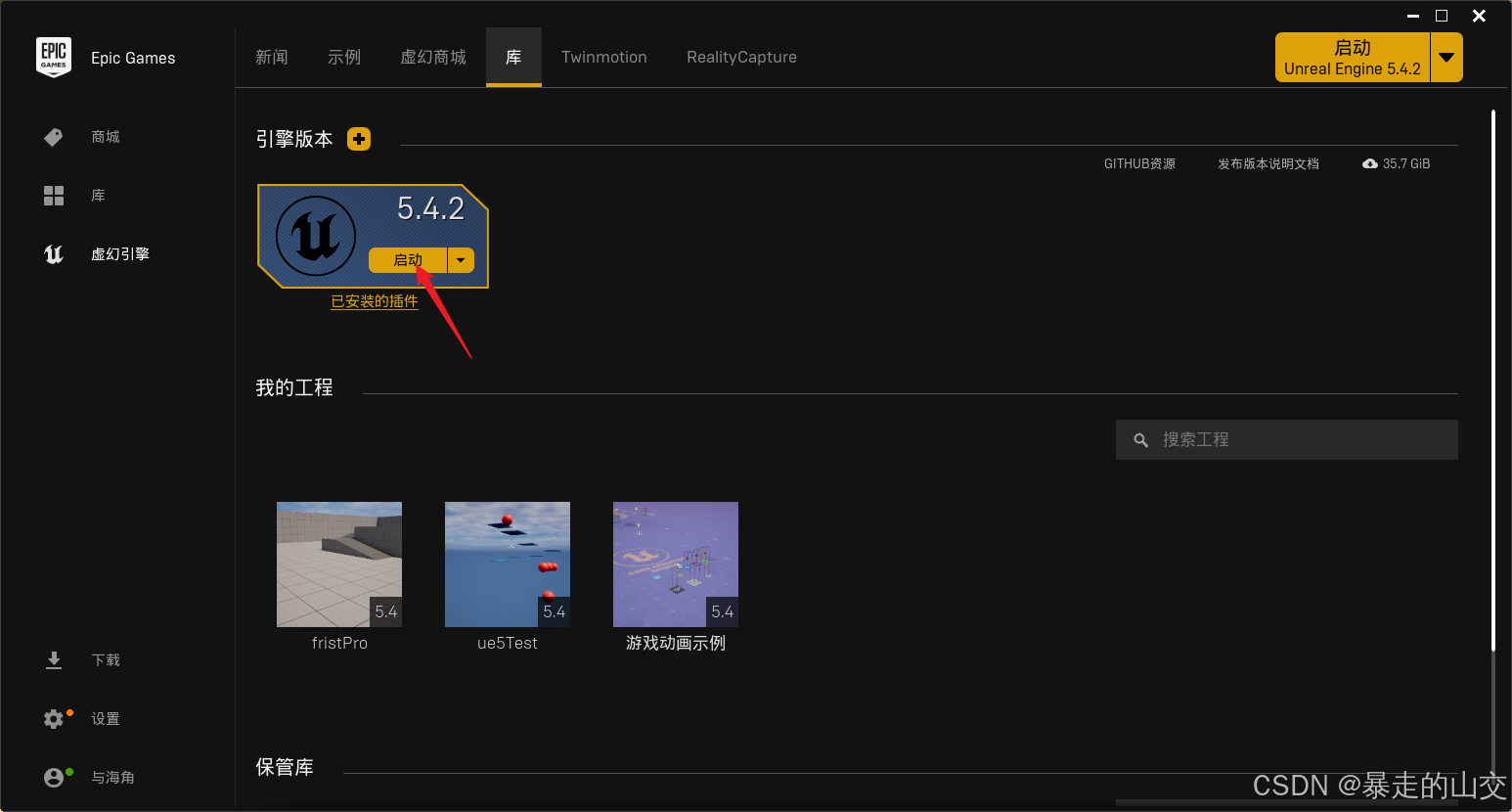Click the Unreal Engine 5.4.2 logo
1512x812 pixels.
pyautogui.click(x=316, y=236)
